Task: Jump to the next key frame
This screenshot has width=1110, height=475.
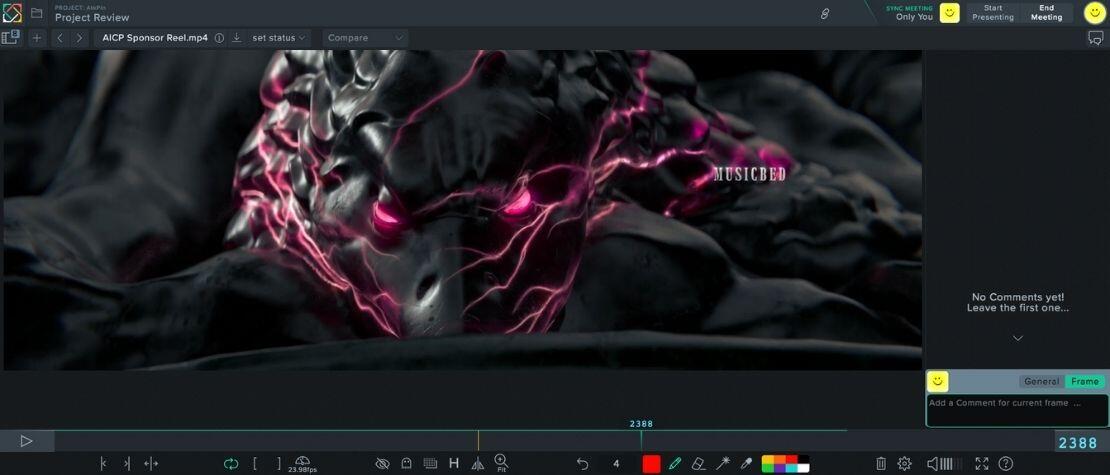Action: click(x=127, y=464)
